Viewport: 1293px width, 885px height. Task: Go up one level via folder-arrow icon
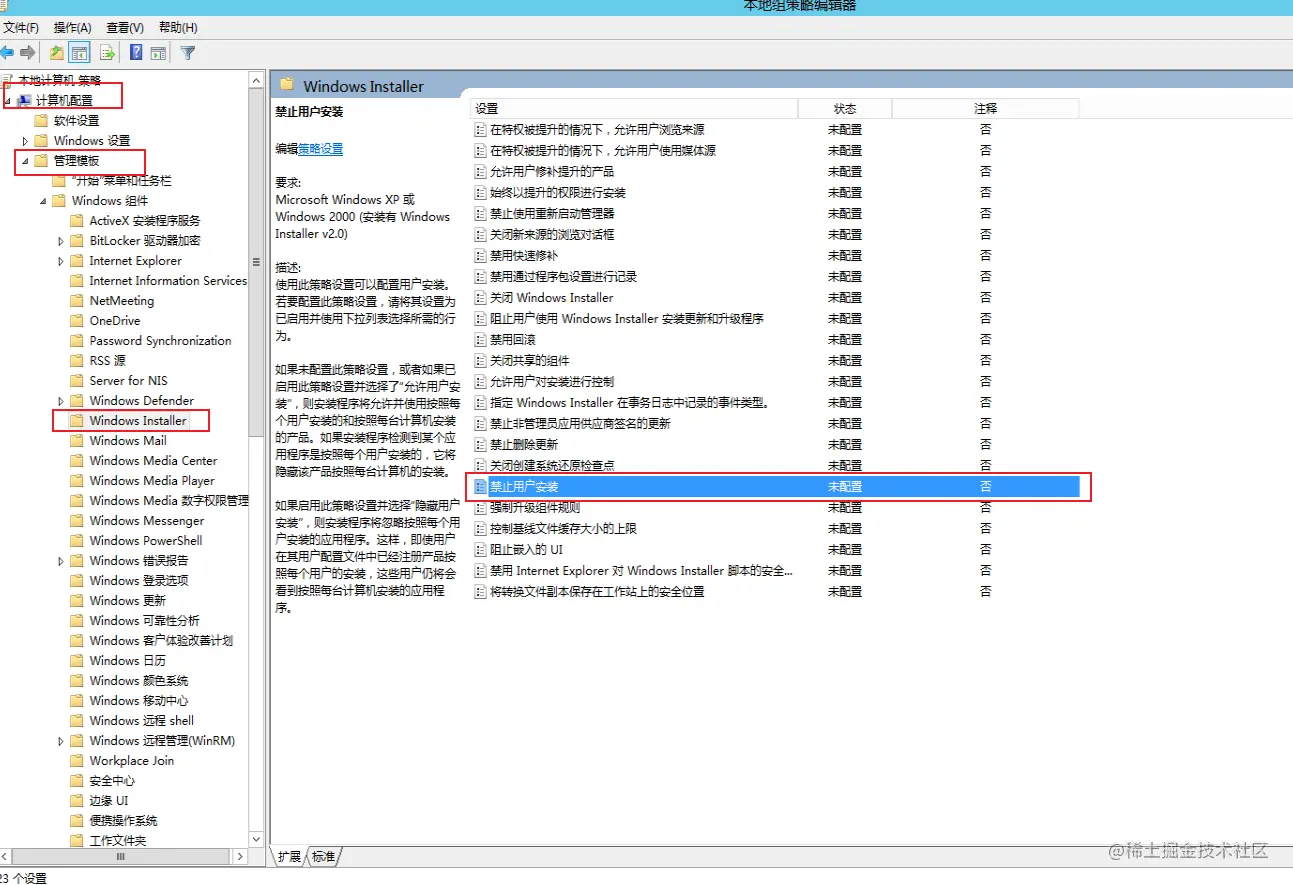click(56, 52)
